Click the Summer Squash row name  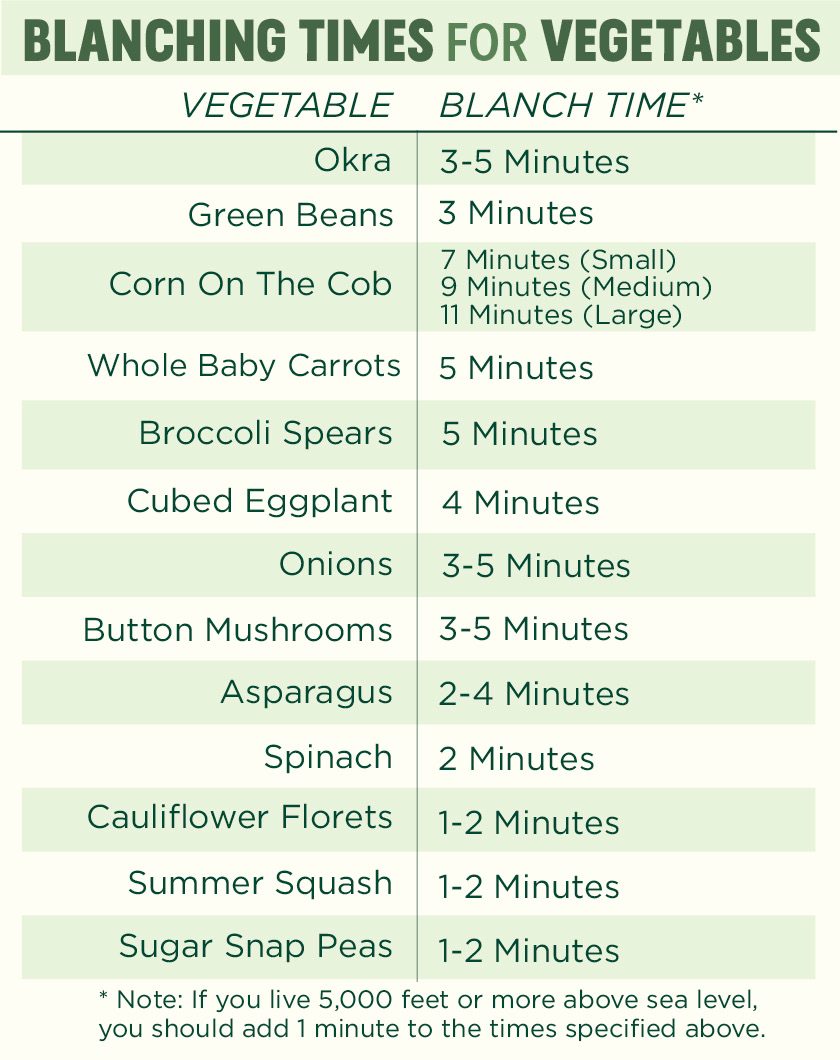point(260,883)
